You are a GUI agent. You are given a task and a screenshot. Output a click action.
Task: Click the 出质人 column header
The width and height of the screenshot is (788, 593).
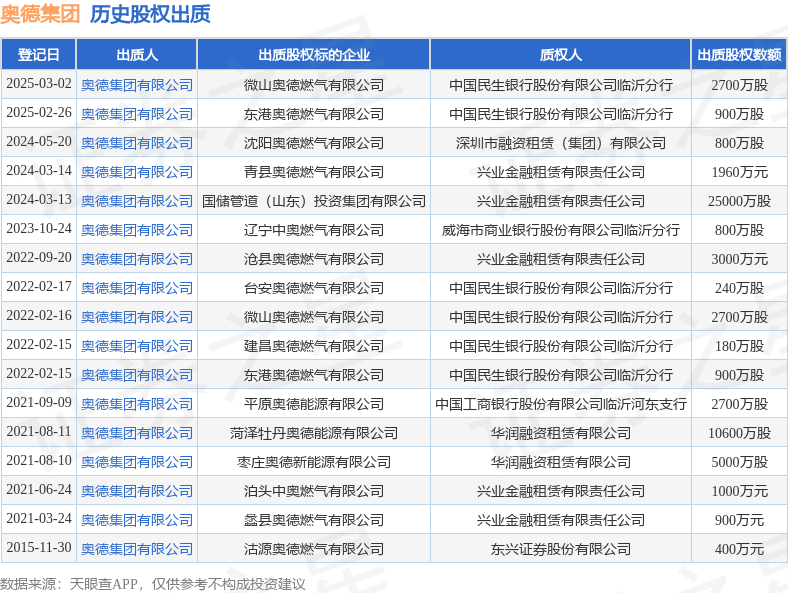[x=137, y=54]
